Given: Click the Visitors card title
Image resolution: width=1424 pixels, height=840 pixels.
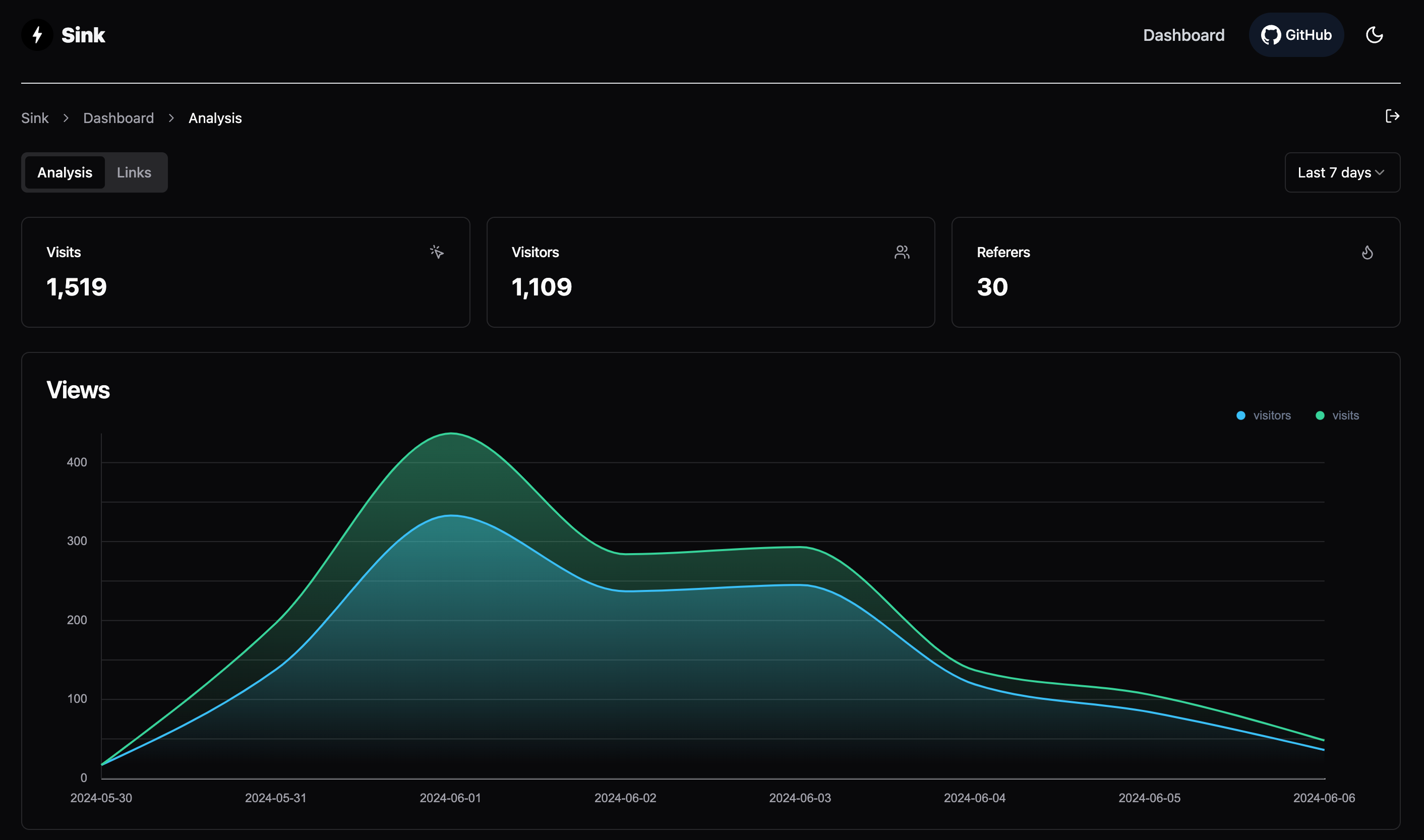Looking at the screenshot, I should point(535,253).
